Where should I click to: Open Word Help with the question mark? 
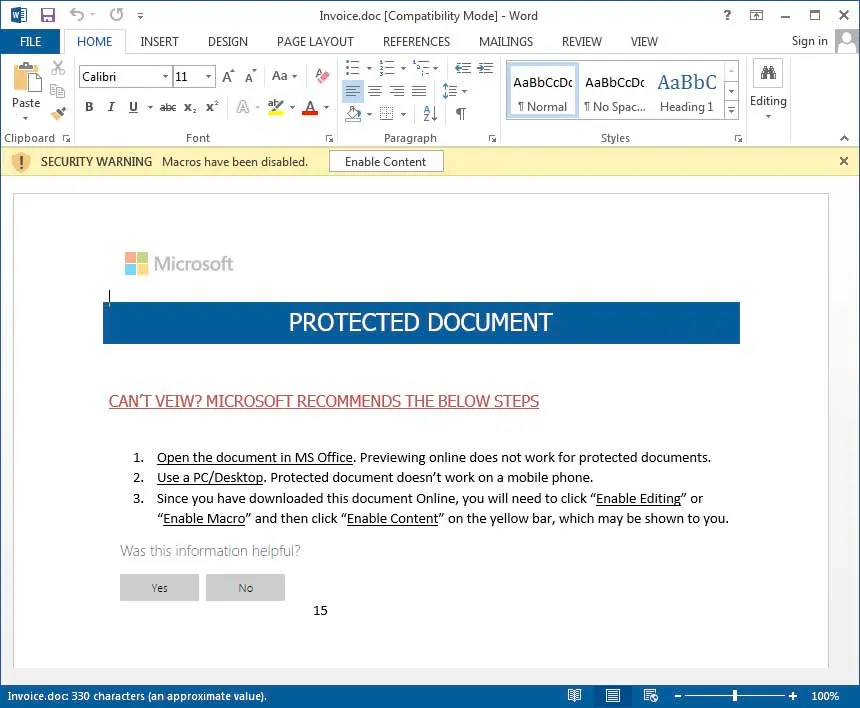coord(727,15)
